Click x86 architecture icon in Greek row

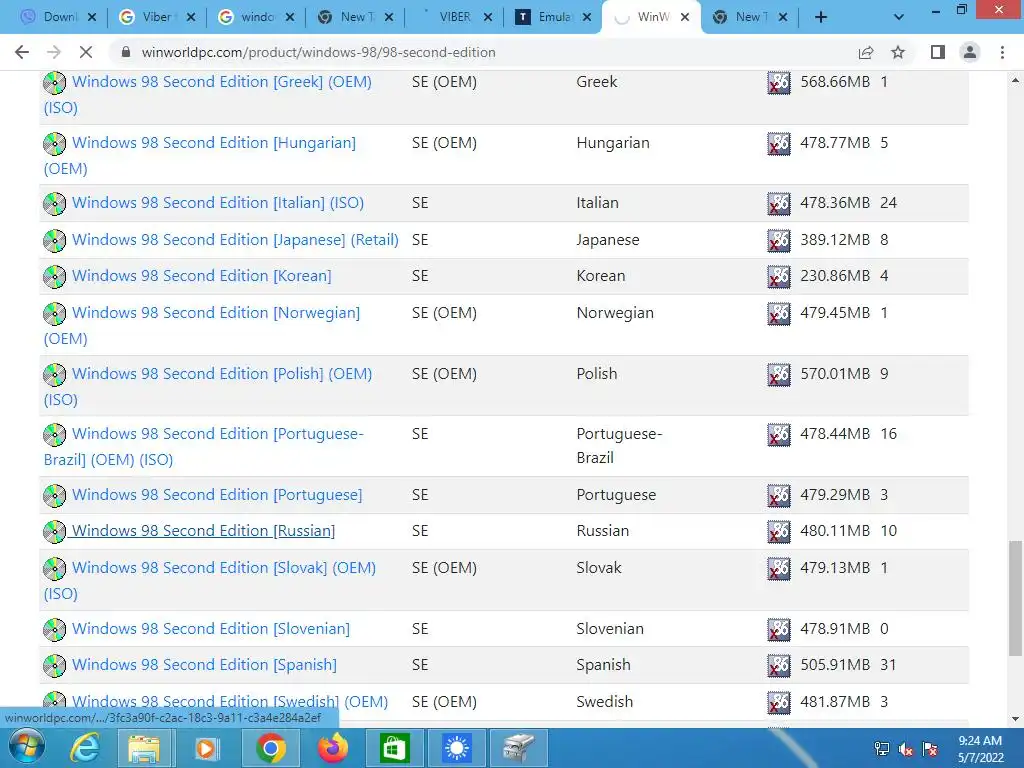pos(778,83)
